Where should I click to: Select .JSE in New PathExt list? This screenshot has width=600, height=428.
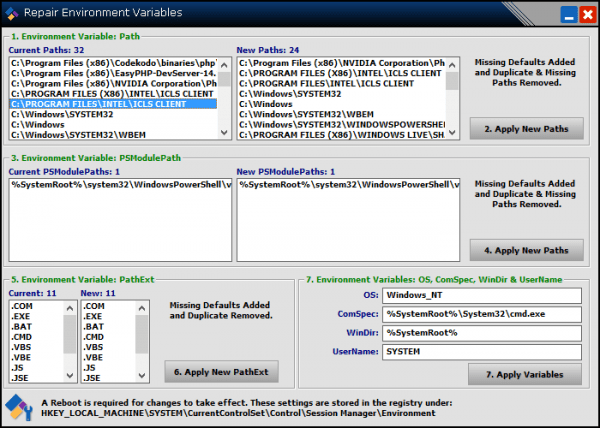tap(109, 378)
